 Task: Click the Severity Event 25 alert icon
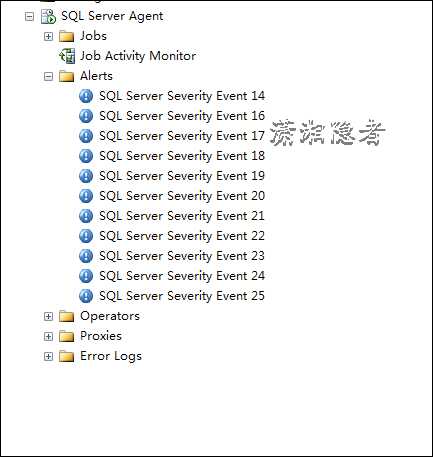click(x=86, y=296)
